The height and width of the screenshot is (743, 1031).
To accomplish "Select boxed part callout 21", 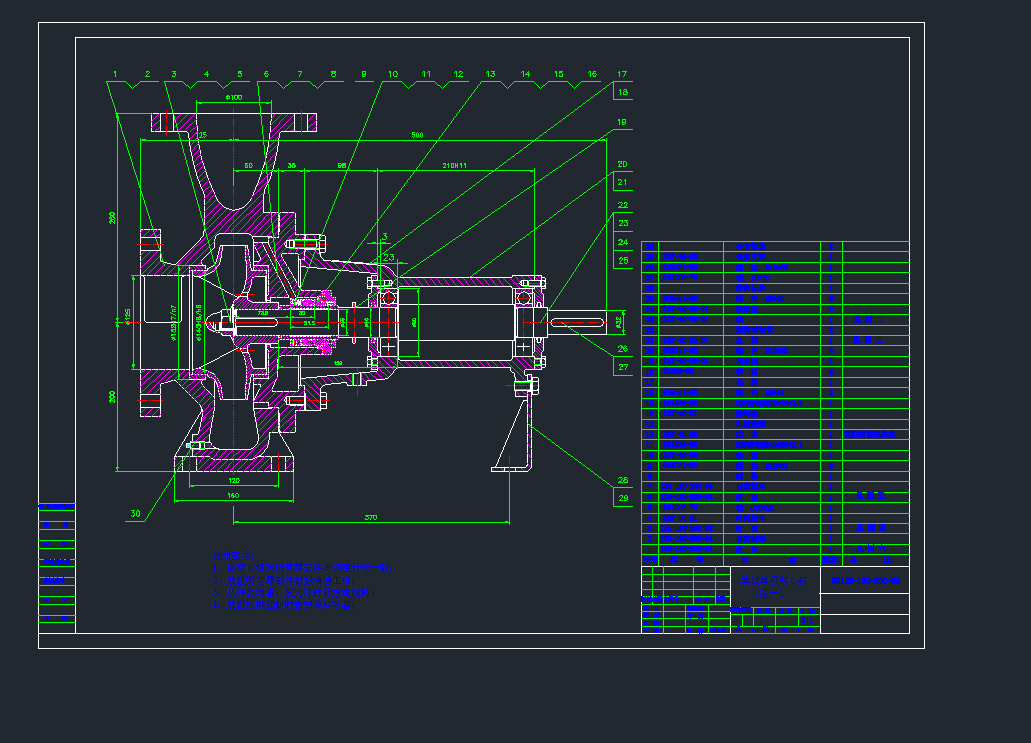I will [x=622, y=182].
